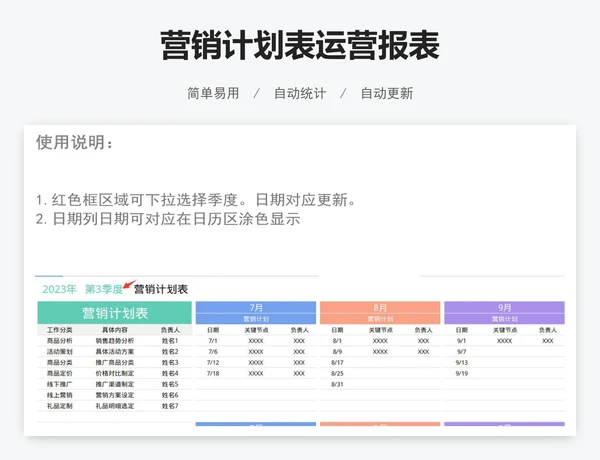
Task: Click the 姓名1 owner cell
Action: point(170,341)
